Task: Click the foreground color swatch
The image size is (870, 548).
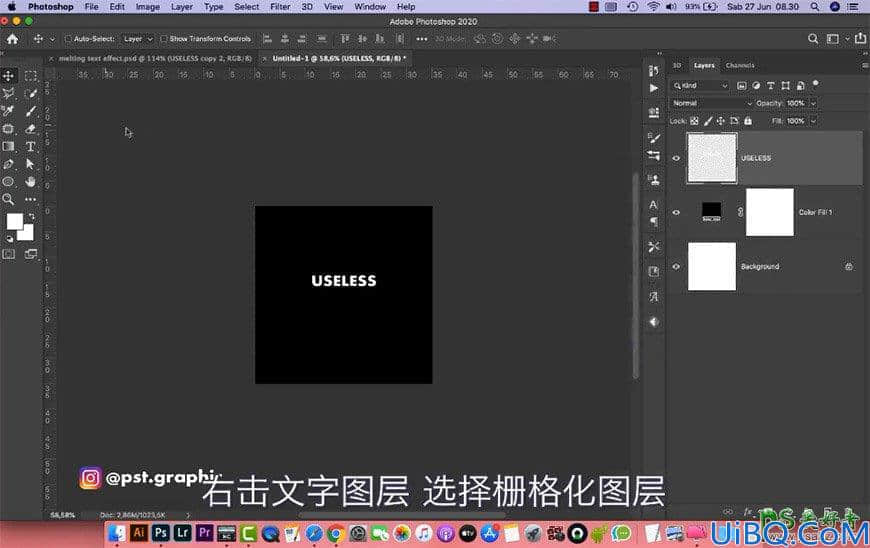Action: point(14,221)
